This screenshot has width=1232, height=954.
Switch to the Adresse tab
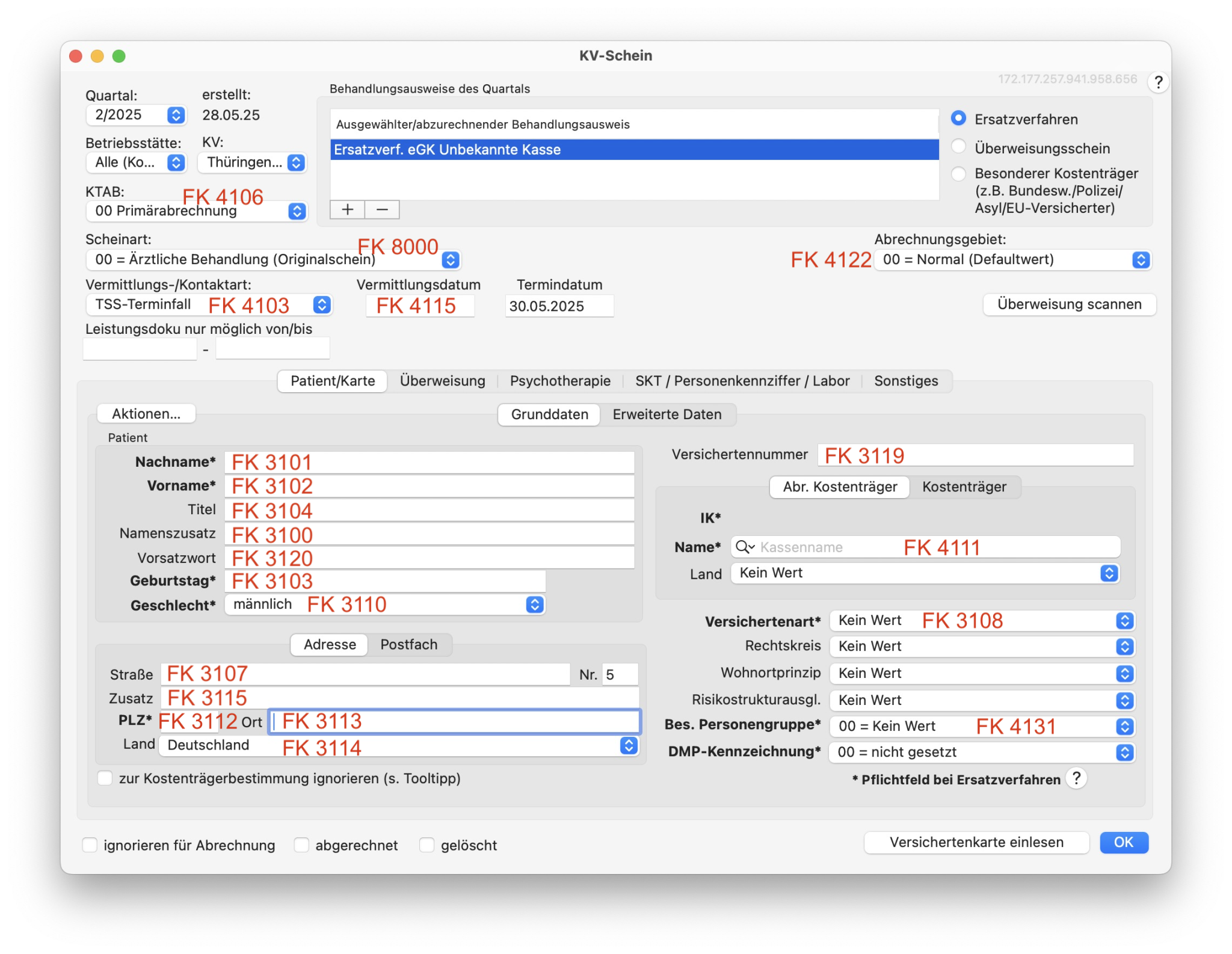pyautogui.click(x=330, y=645)
